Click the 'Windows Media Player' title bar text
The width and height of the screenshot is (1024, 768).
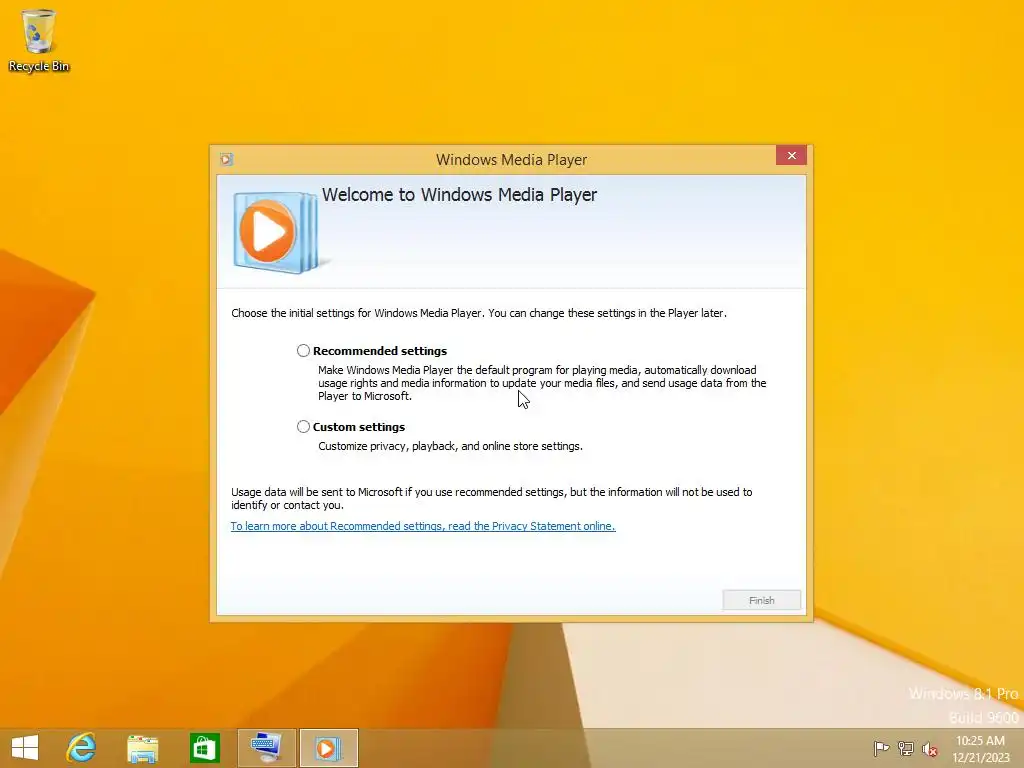[511, 159]
